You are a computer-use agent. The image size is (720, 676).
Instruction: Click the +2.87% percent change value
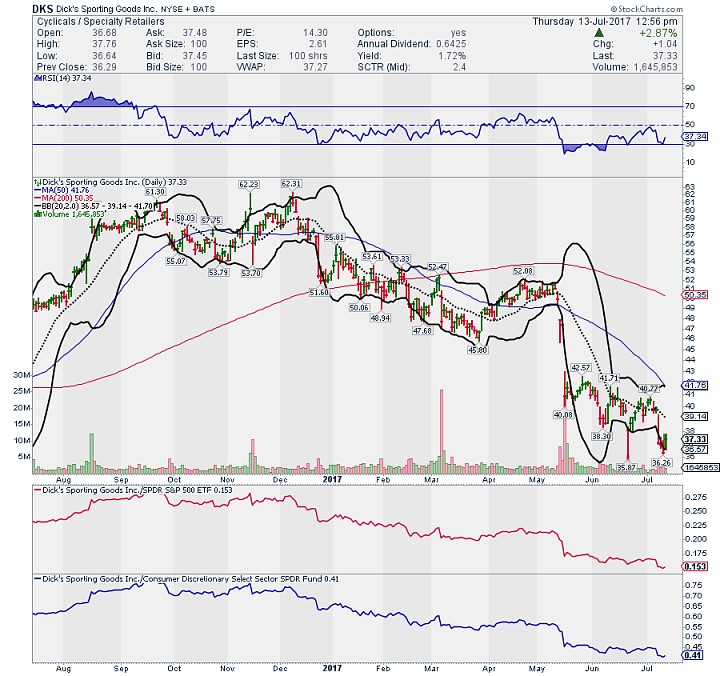(x=658, y=33)
